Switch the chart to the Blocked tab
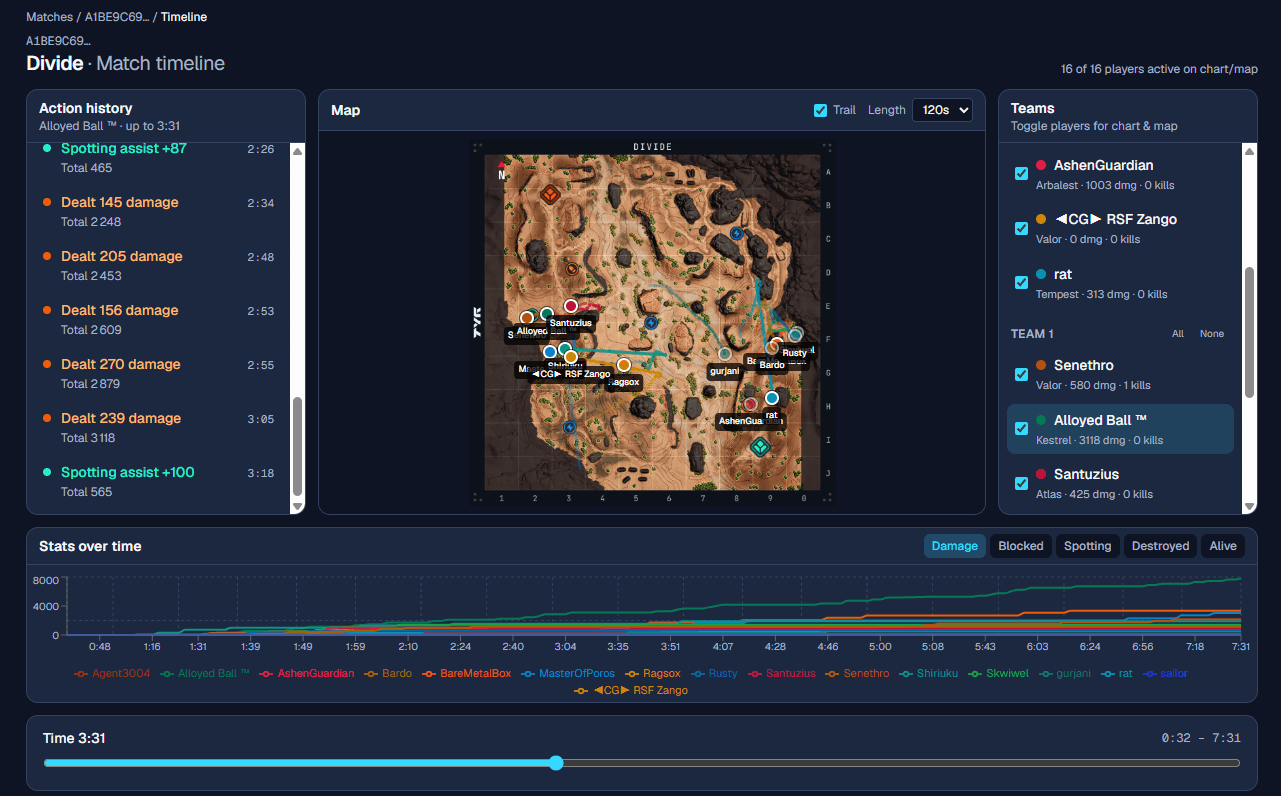This screenshot has height=796, width=1281. (1021, 546)
